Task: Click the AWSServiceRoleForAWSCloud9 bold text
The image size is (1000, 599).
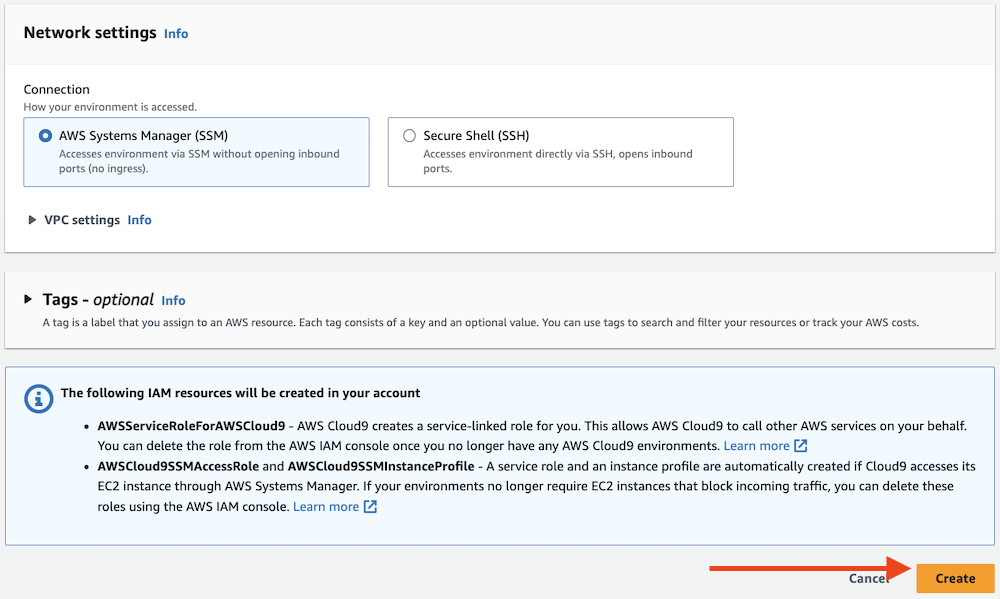Action: [191, 426]
